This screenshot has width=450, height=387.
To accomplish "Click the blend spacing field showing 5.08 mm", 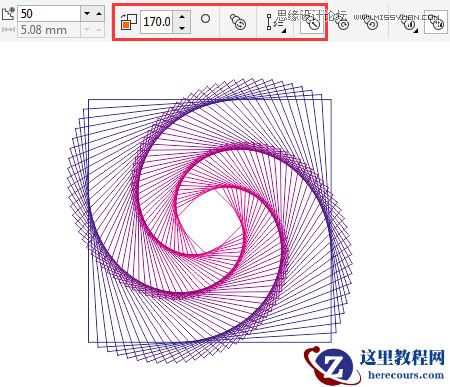I will [x=49, y=30].
